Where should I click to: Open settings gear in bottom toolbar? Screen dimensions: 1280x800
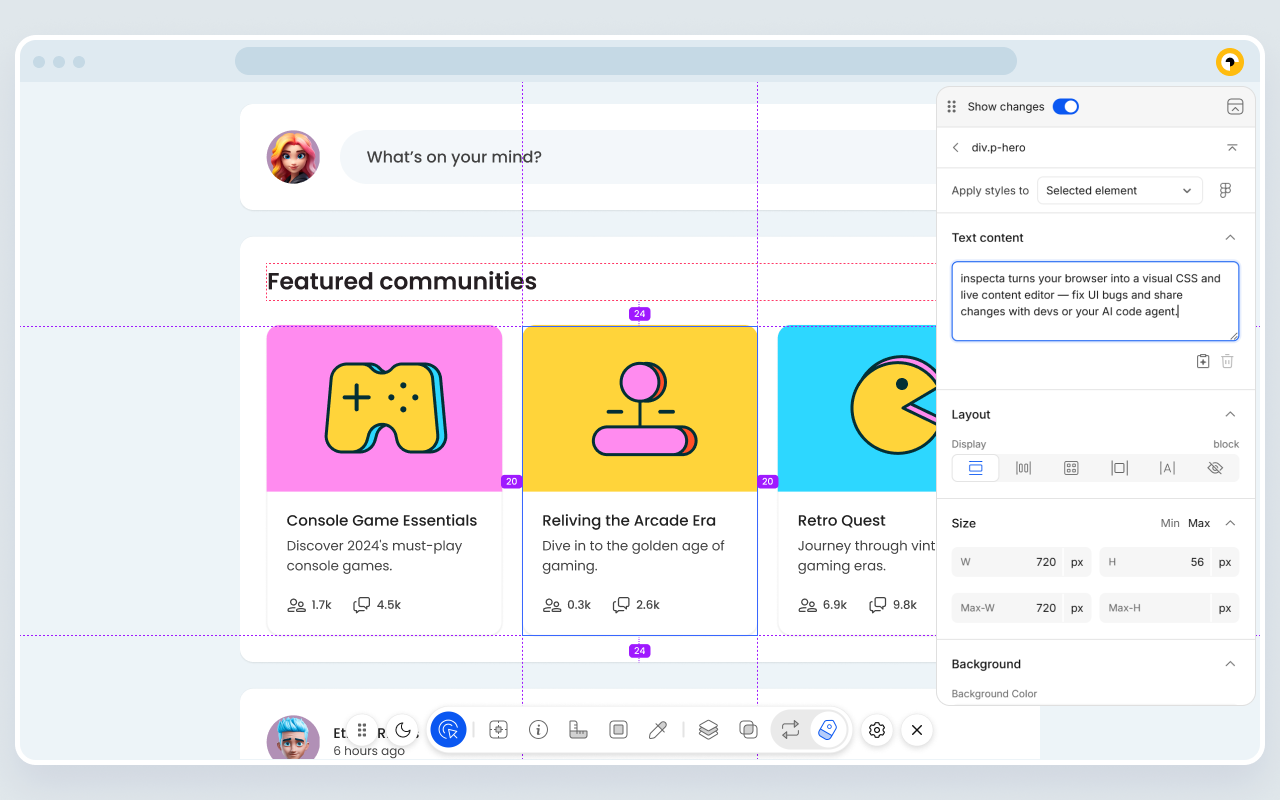877,730
